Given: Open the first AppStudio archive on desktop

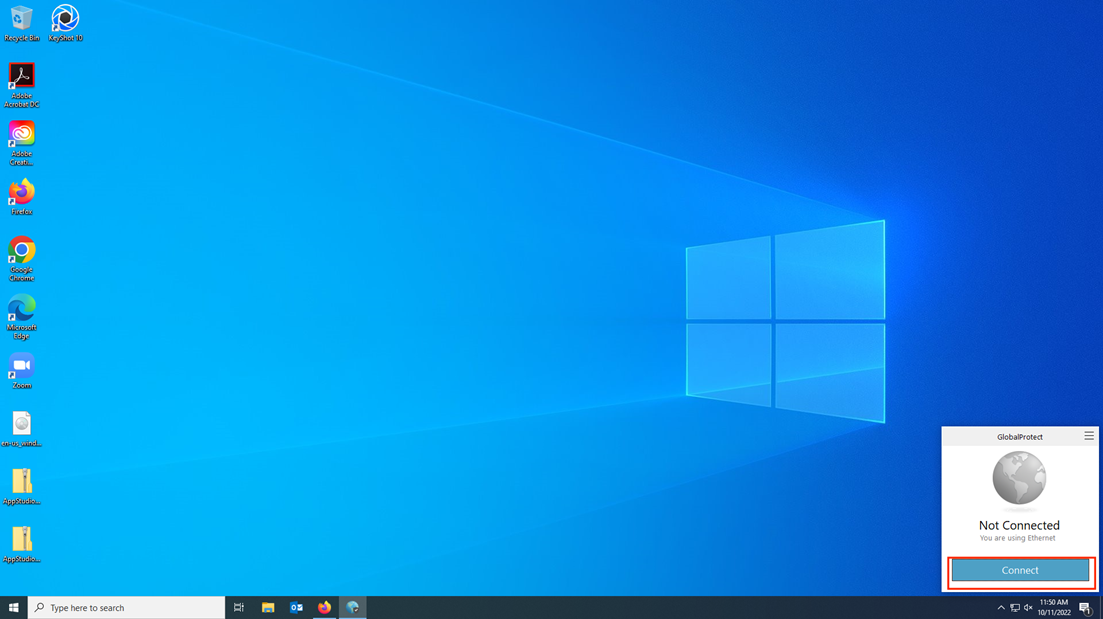Looking at the screenshot, I should pos(21,483).
